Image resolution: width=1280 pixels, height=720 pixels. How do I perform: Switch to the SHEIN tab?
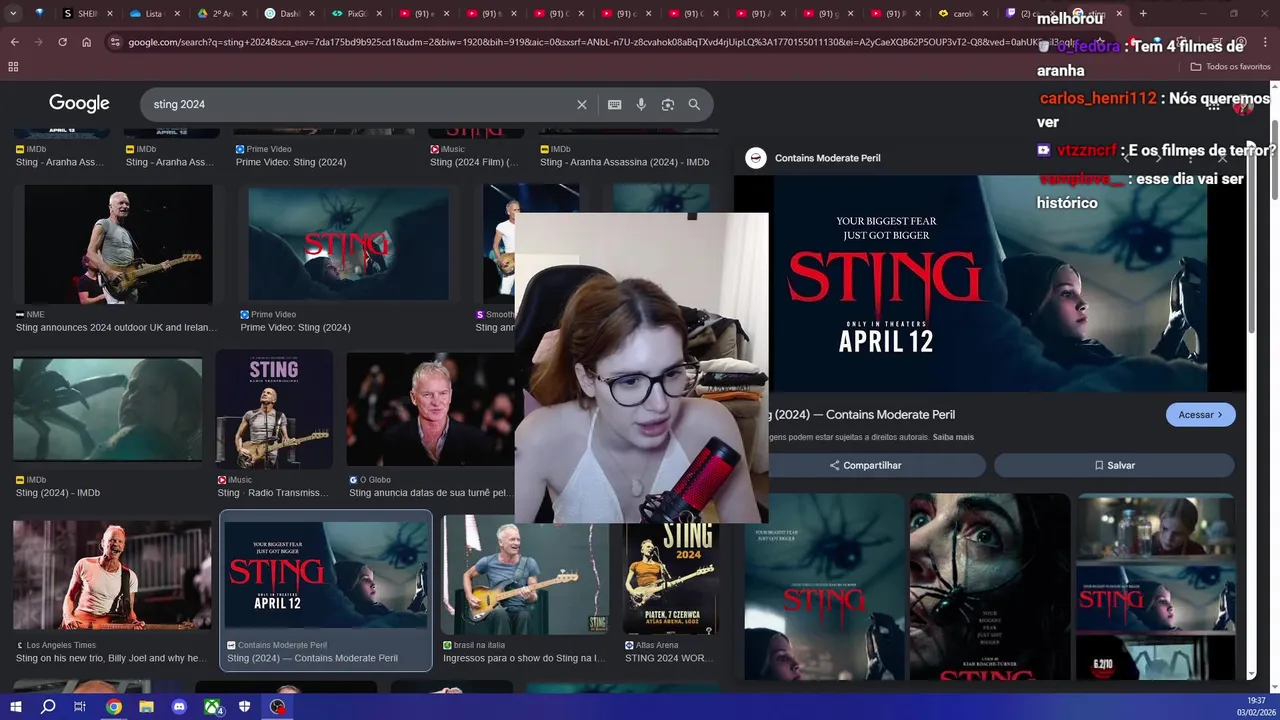pos(87,14)
